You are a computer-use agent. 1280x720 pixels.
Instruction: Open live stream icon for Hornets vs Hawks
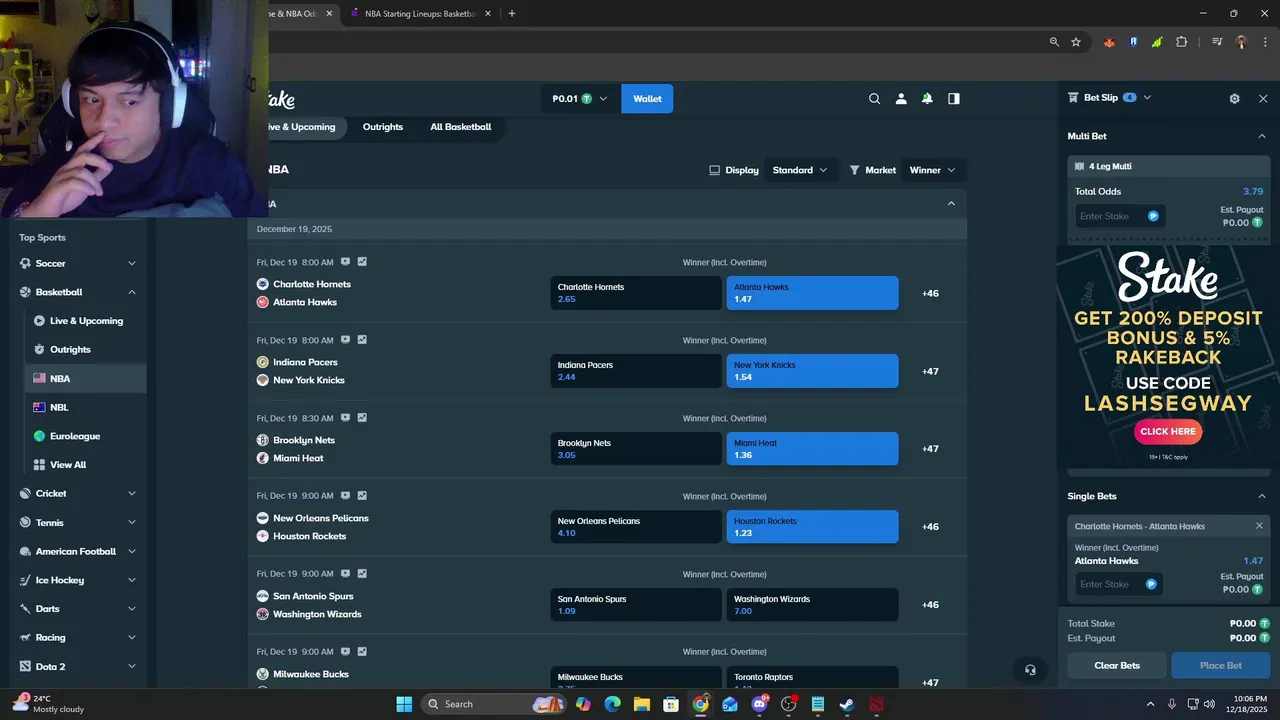click(345, 262)
